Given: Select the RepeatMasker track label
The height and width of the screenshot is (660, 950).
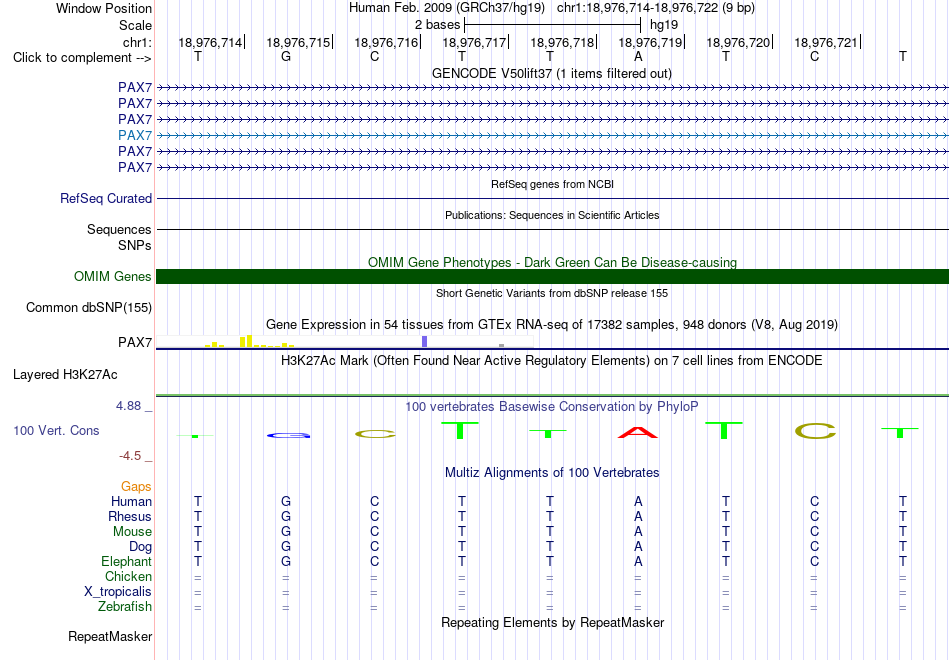Looking at the screenshot, I should pyautogui.click(x=110, y=636).
